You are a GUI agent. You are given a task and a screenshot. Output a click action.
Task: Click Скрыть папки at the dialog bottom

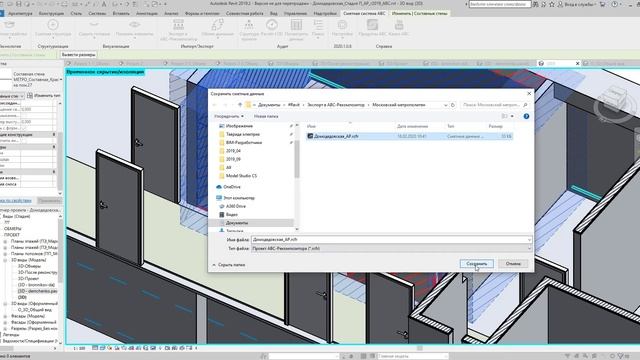pos(229,265)
